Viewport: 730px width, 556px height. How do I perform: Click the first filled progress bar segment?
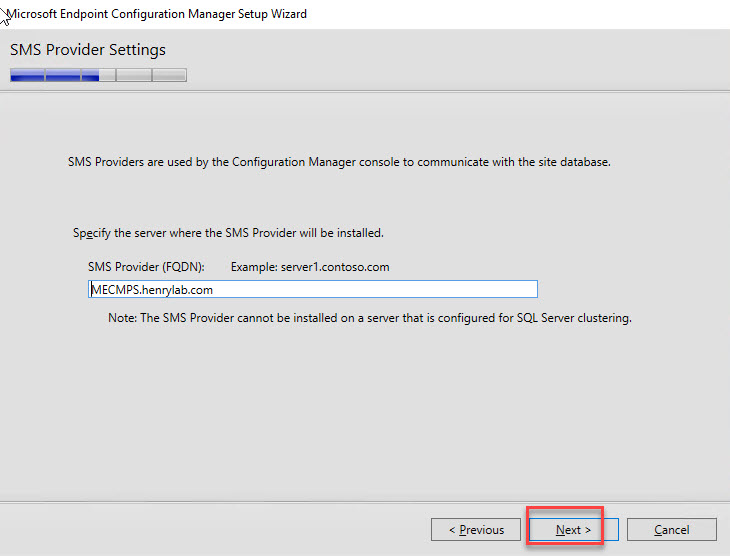27,75
